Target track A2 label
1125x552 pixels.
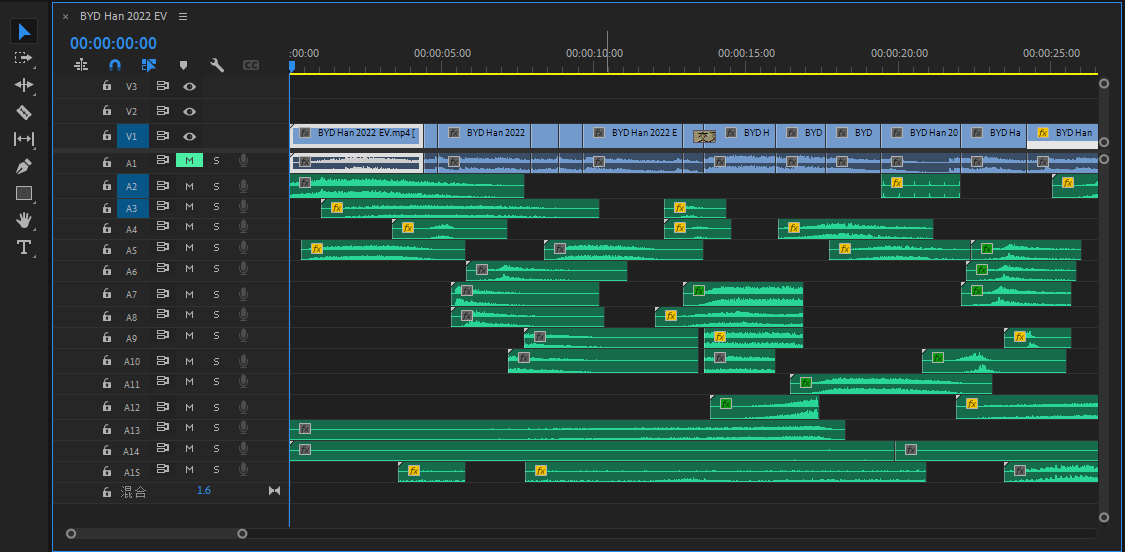133,187
